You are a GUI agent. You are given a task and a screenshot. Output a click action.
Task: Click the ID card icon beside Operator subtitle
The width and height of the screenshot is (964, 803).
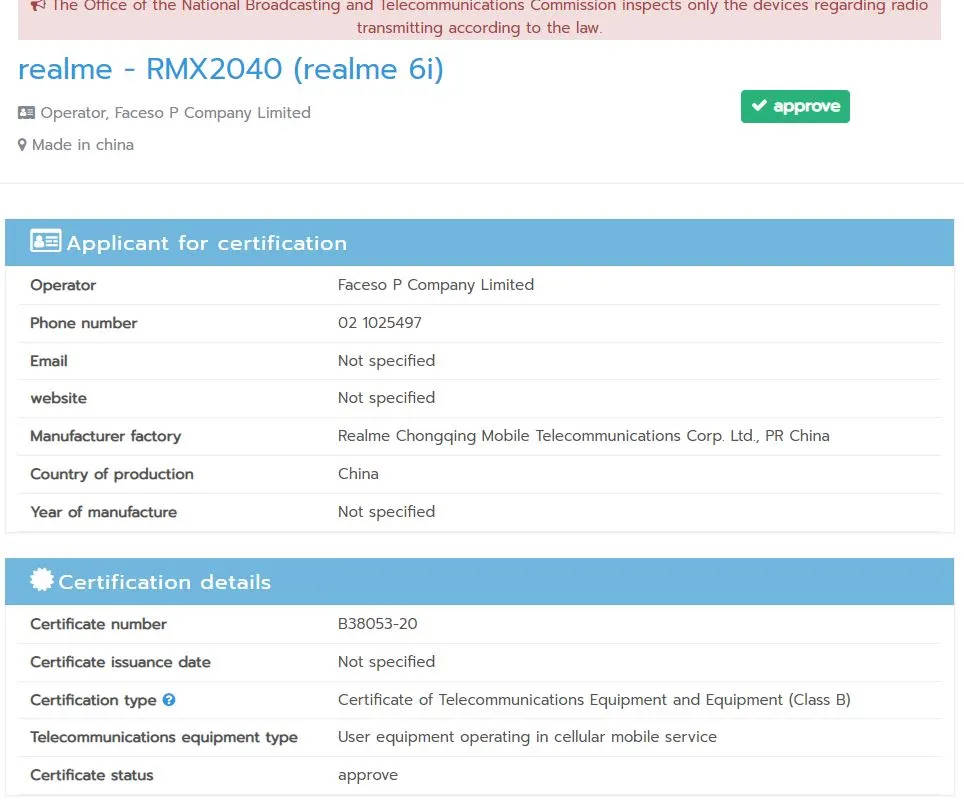click(x=27, y=113)
